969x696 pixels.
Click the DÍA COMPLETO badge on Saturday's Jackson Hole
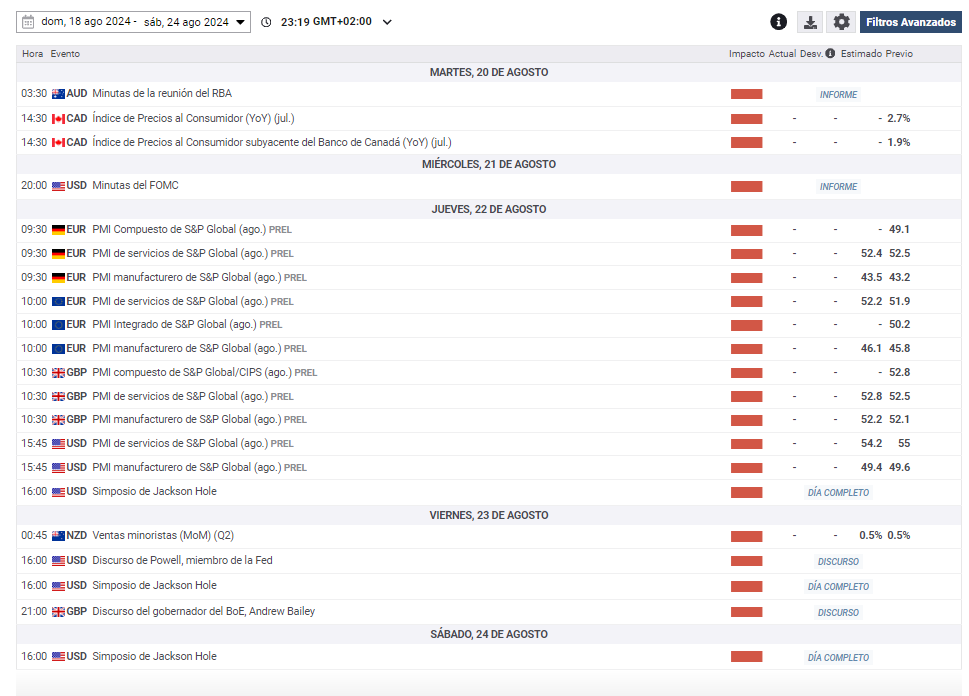(x=838, y=658)
